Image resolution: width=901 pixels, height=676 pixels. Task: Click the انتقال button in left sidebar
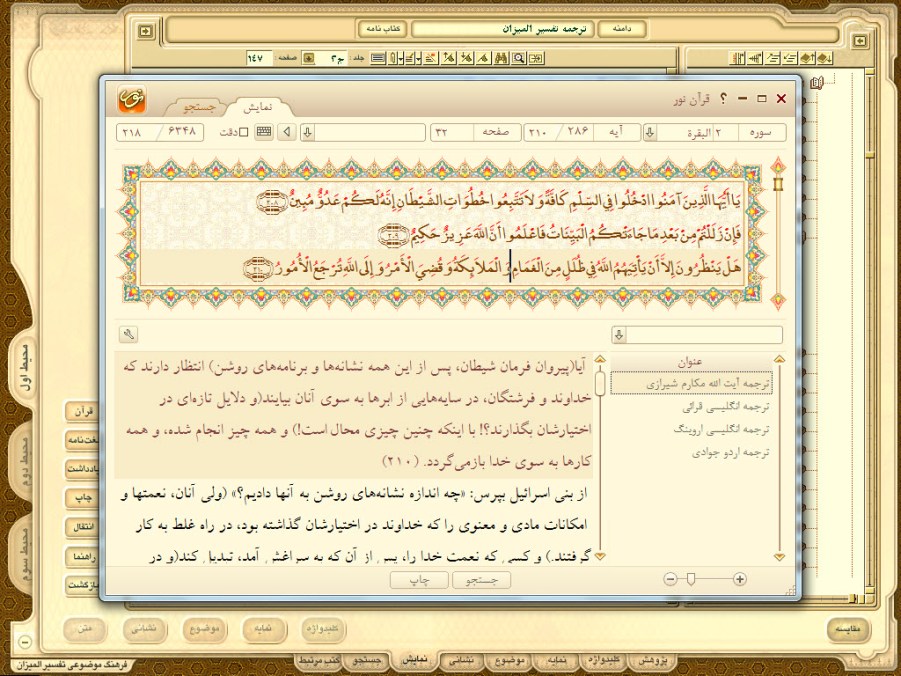(82, 527)
